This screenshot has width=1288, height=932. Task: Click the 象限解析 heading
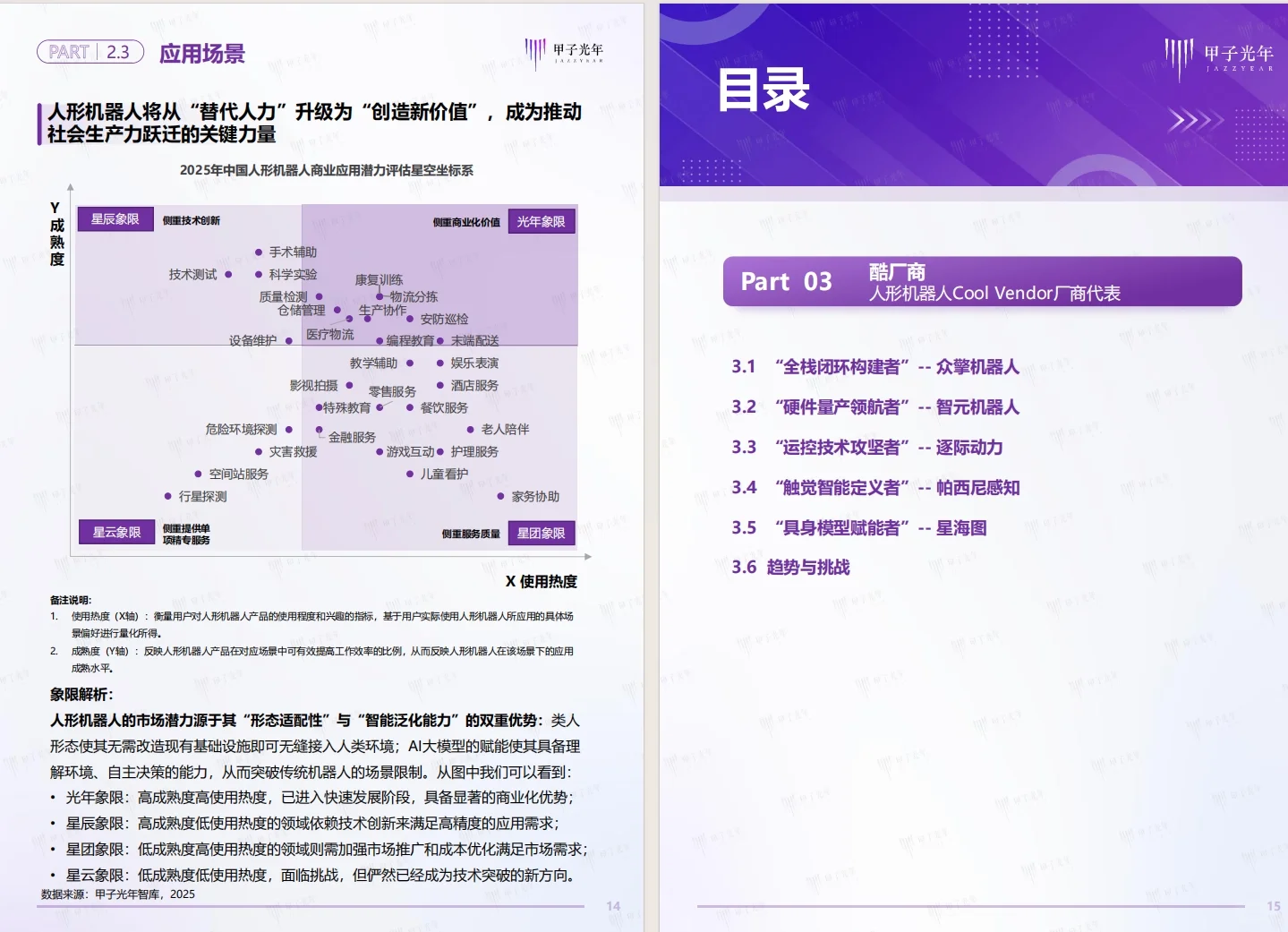click(81, 695)
